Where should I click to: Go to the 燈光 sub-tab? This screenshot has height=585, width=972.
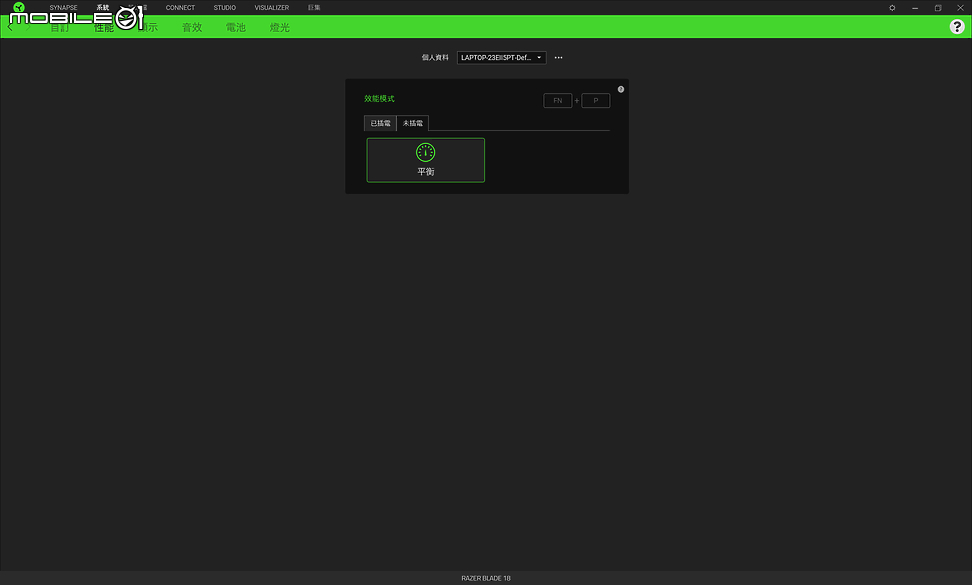click(280, 27)
